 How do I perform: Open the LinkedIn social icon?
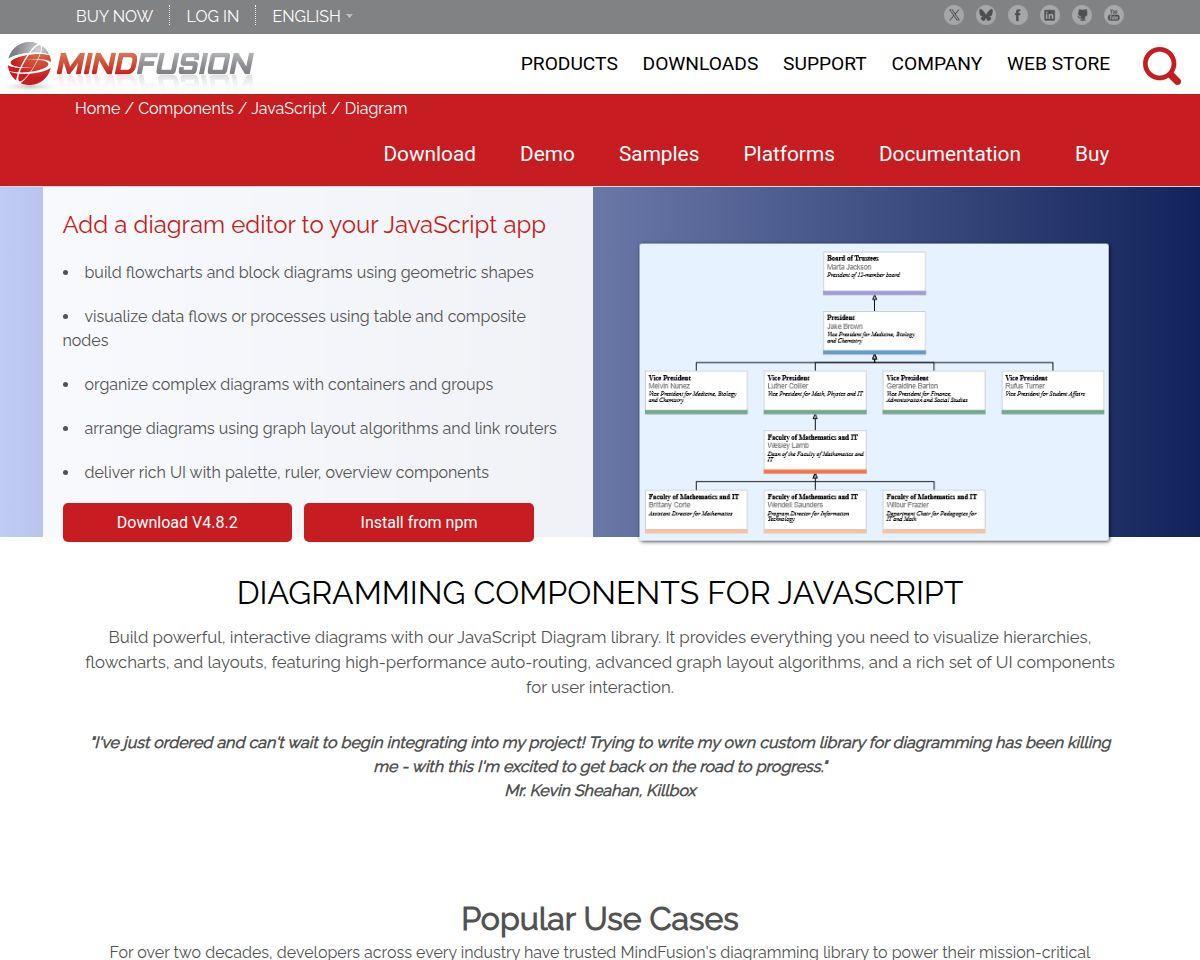click(1050, 15)
